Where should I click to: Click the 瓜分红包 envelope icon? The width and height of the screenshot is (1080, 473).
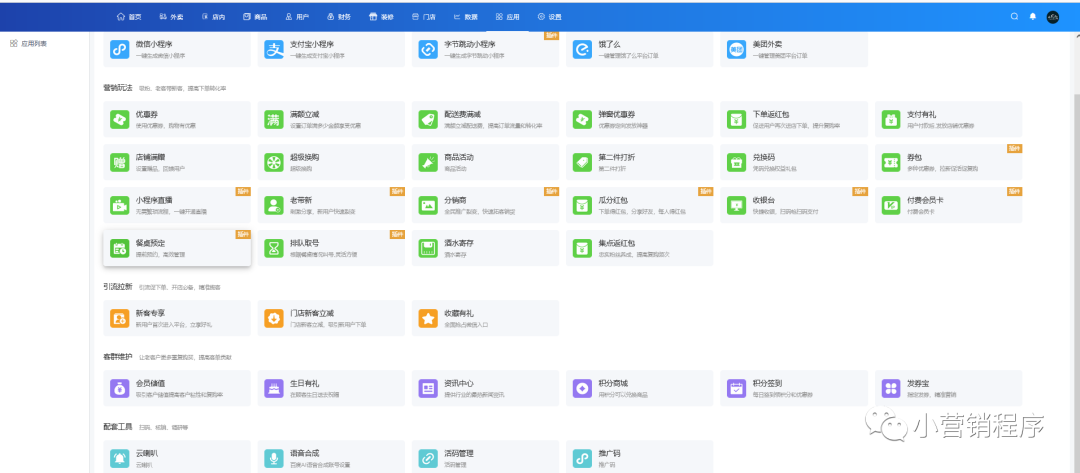[583, 205]
